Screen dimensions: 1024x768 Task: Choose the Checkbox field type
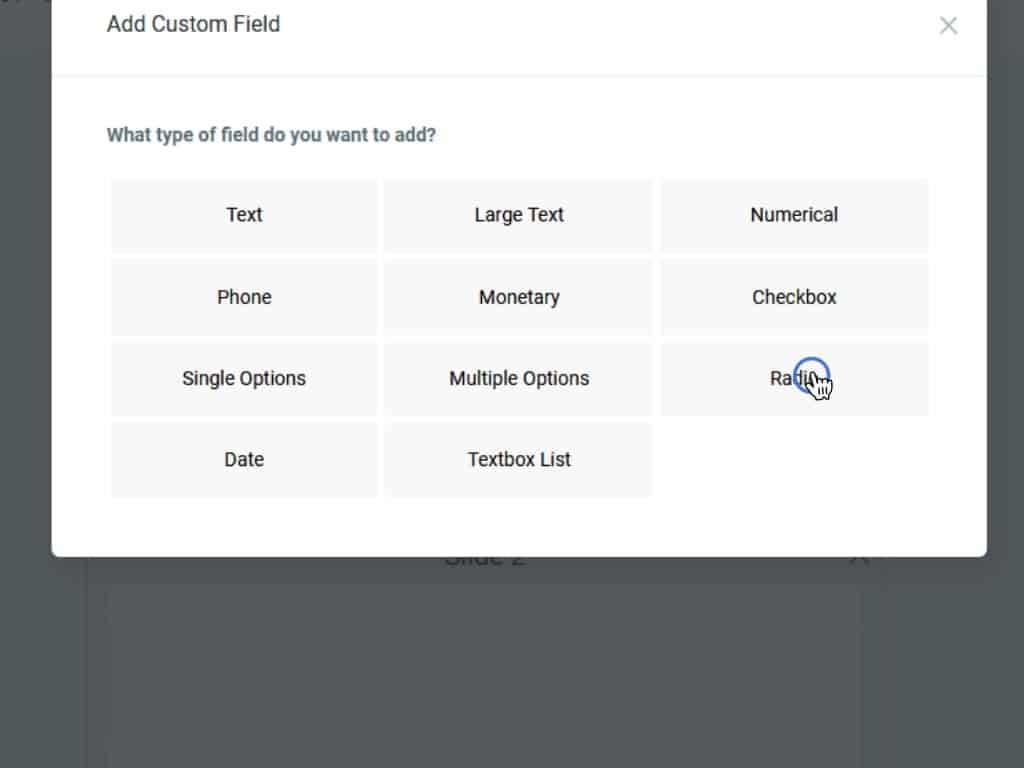coord(794,297)
